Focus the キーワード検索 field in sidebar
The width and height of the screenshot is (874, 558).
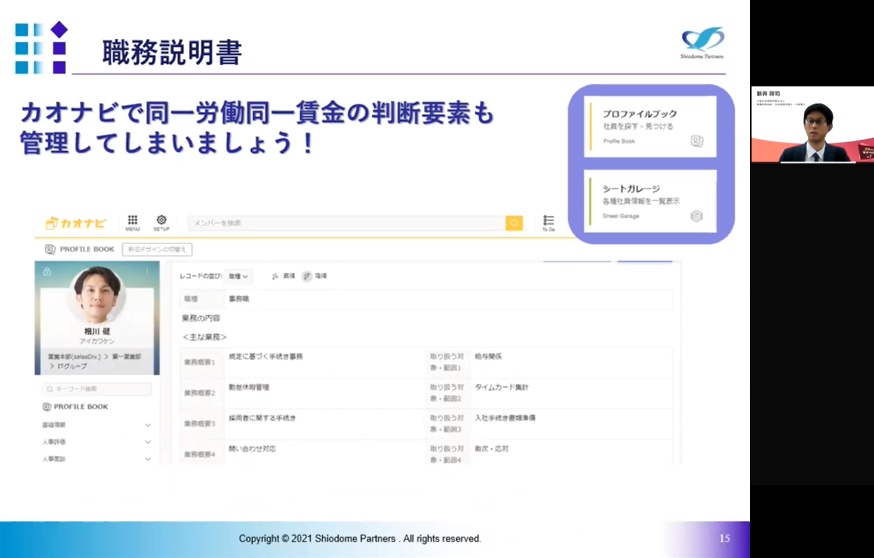97,389
